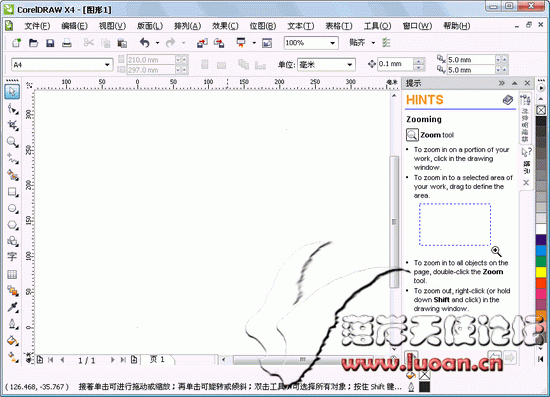The image size is (550, 397).
Task: Select the Rectangle tool in toolbox
Action: click(12, 192)
